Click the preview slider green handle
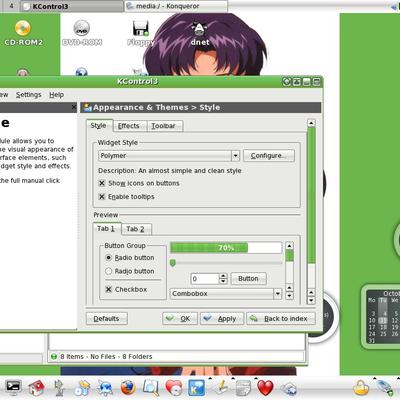 (x=173, y=263)
